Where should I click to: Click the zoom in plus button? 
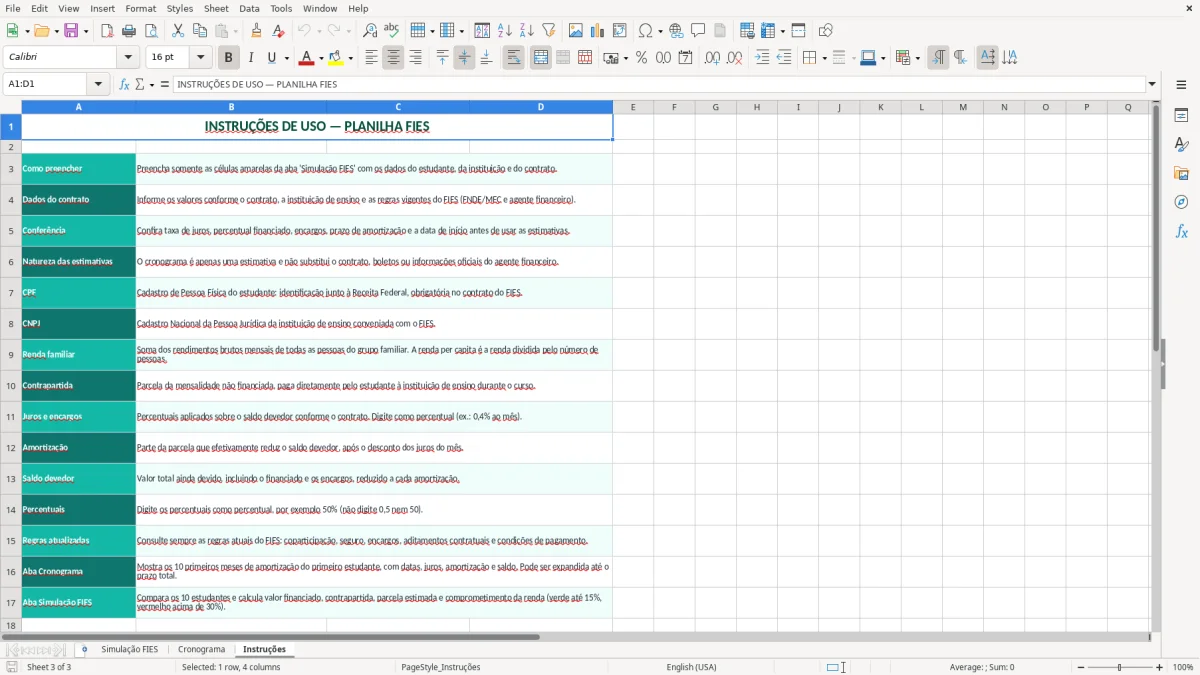coord(1160,667)
